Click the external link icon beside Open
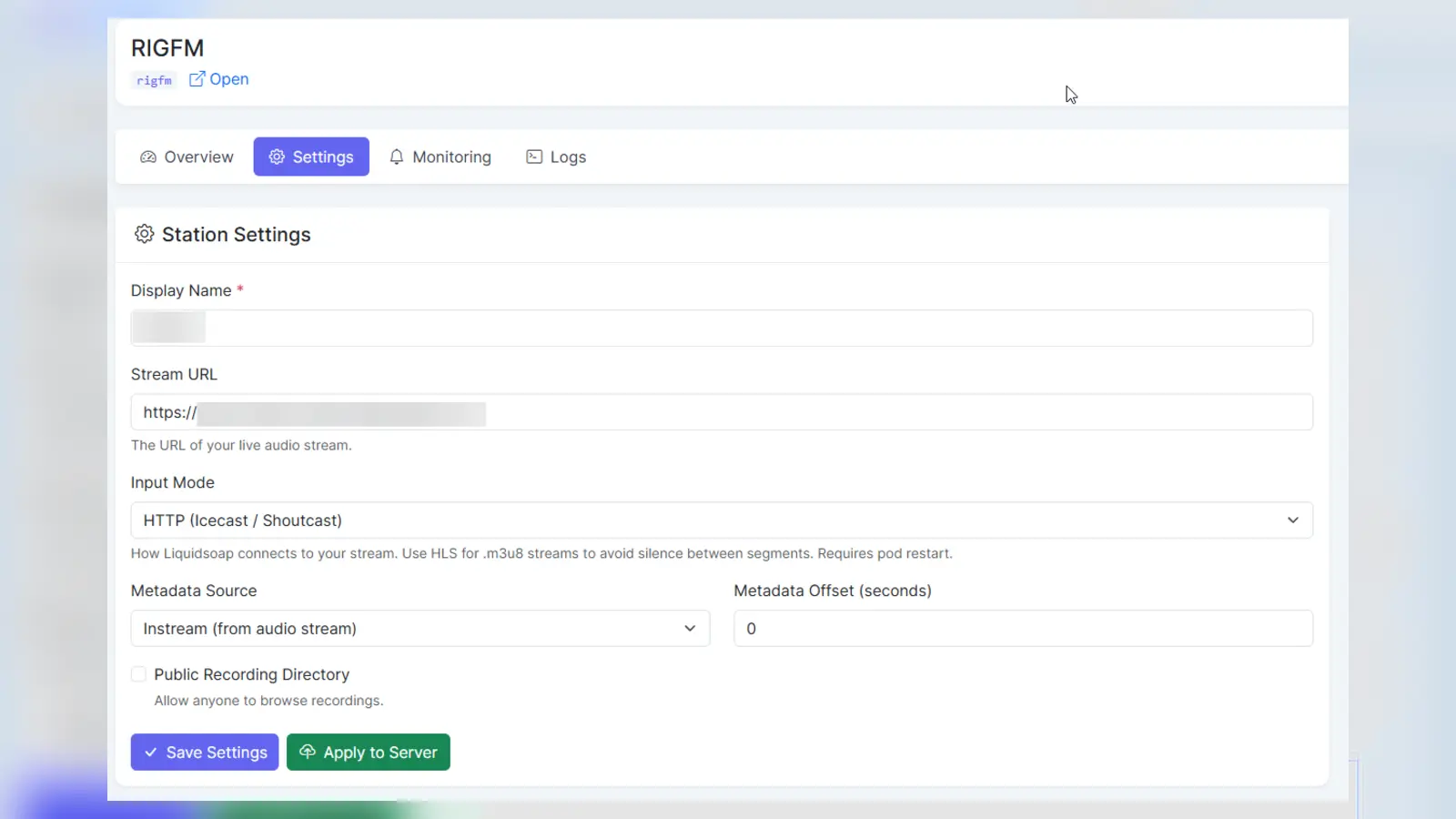1456x819 pixels. [197, 79]
